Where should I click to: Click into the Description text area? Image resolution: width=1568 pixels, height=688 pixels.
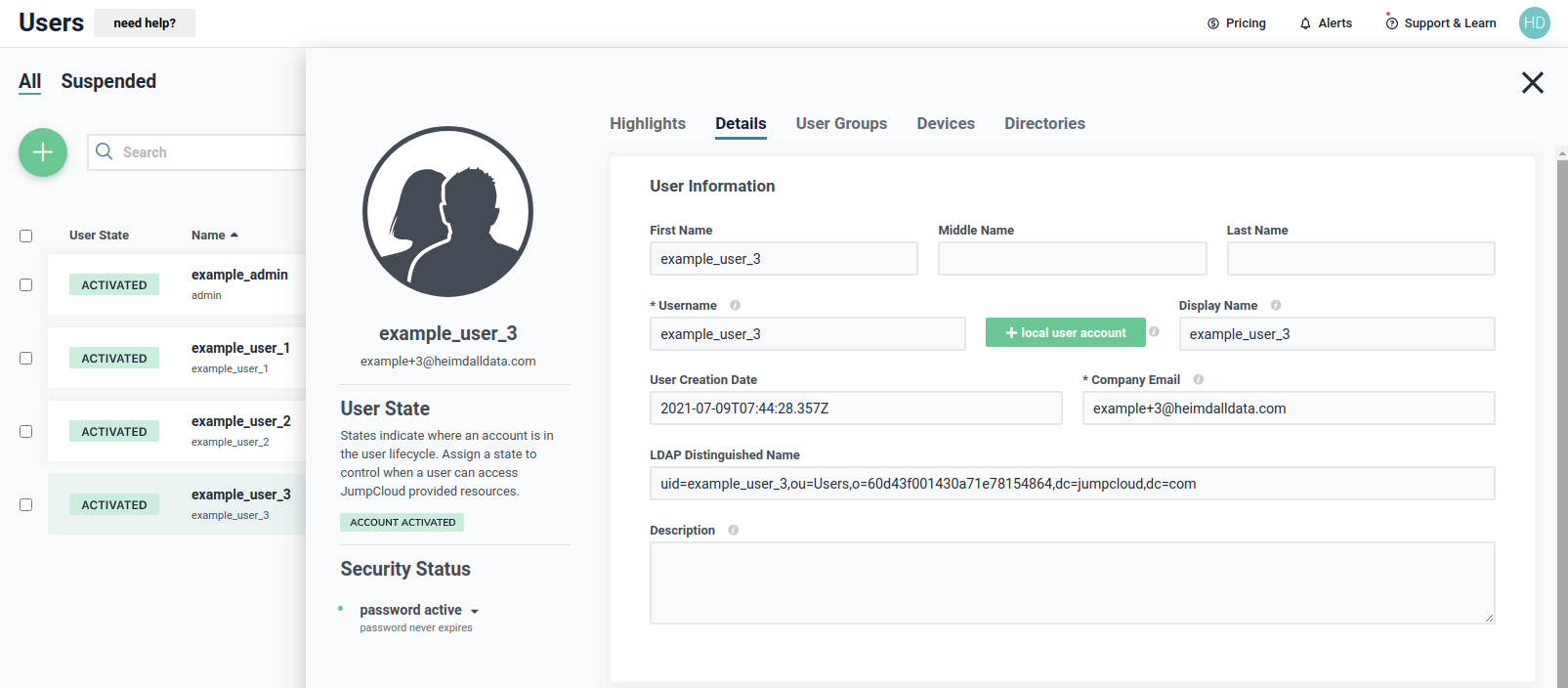tap(1072, 582)
